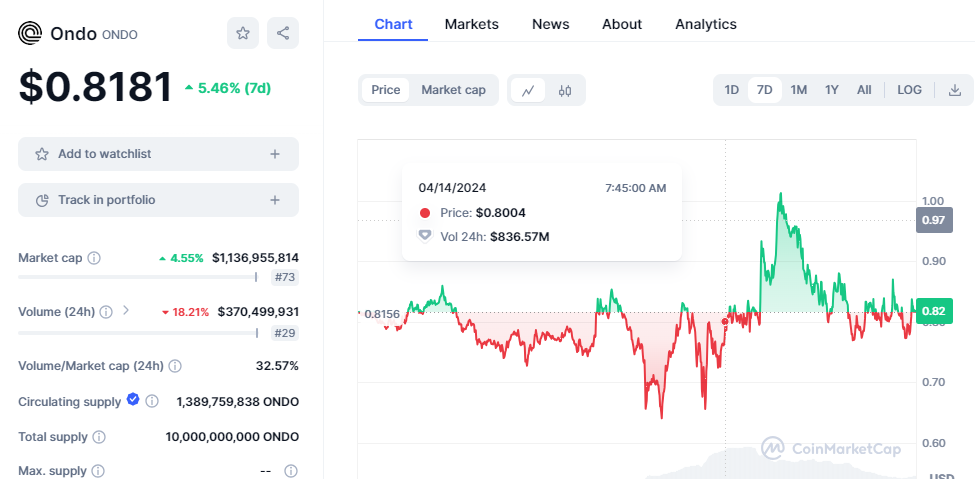Click $0.8181 price text

pos(95,86)
